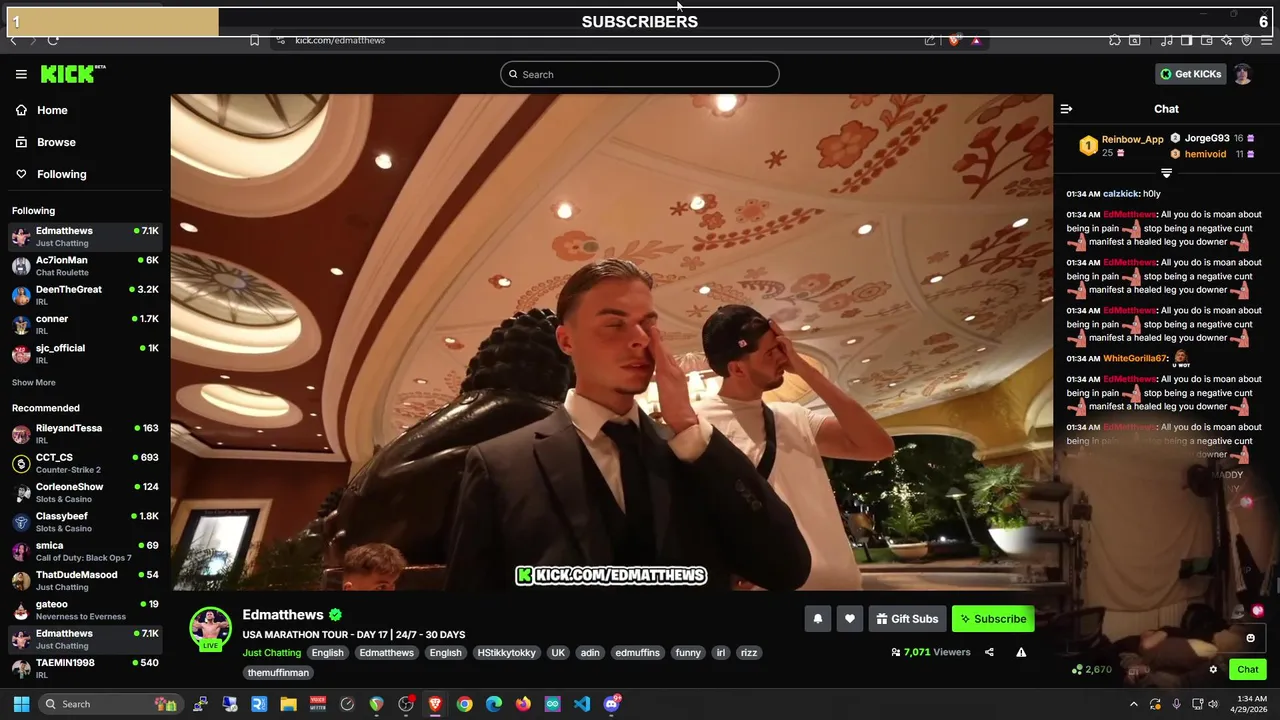
Task: Click browser address bar URL
Action: [x=340, y=40]
